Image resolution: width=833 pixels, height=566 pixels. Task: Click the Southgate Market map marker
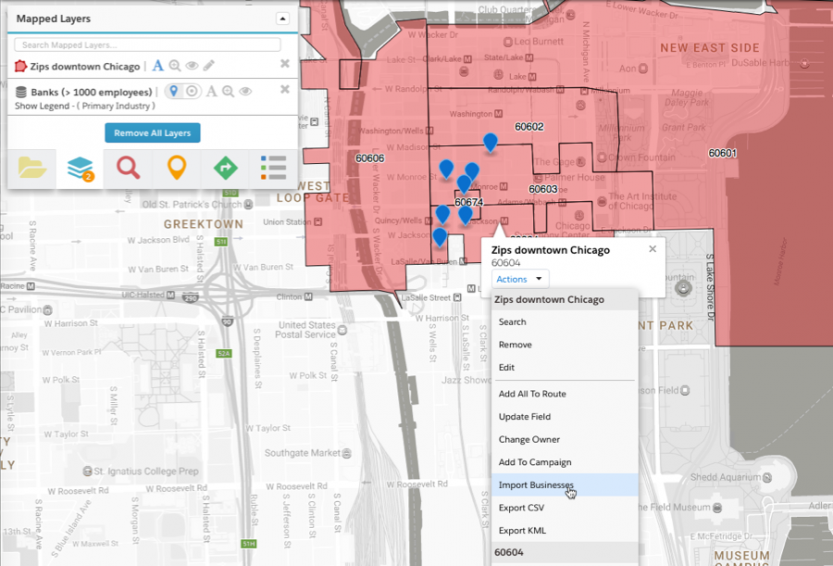[x=347, y=453]
